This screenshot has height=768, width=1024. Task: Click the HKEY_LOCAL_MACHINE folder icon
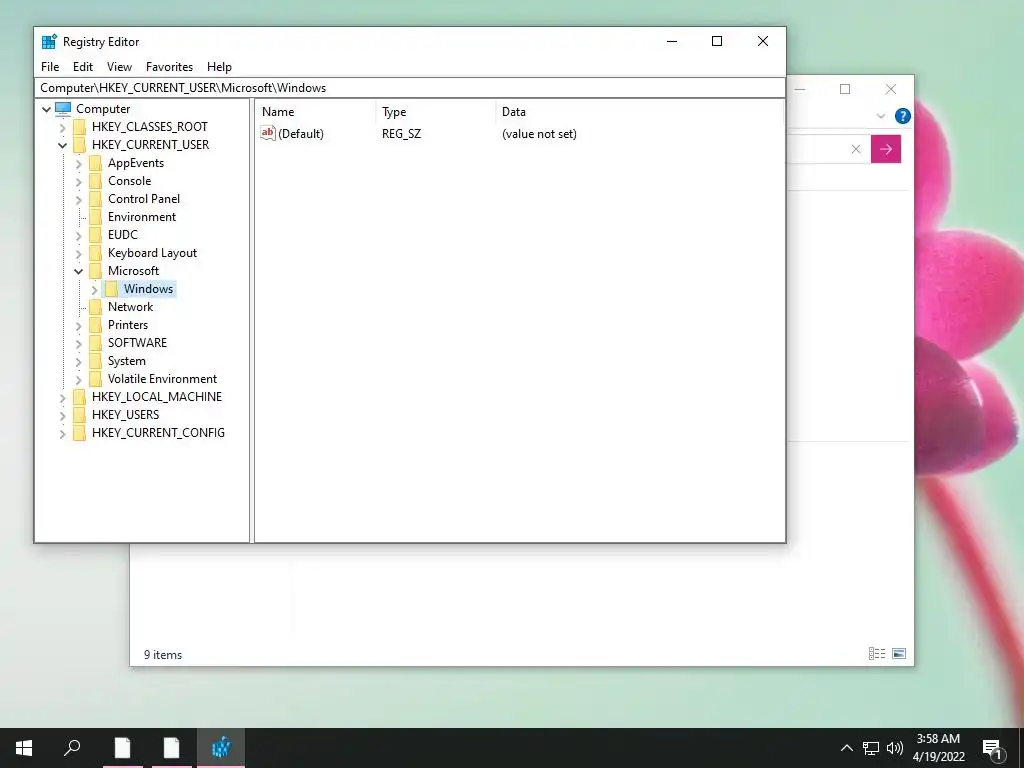(79, 396)
